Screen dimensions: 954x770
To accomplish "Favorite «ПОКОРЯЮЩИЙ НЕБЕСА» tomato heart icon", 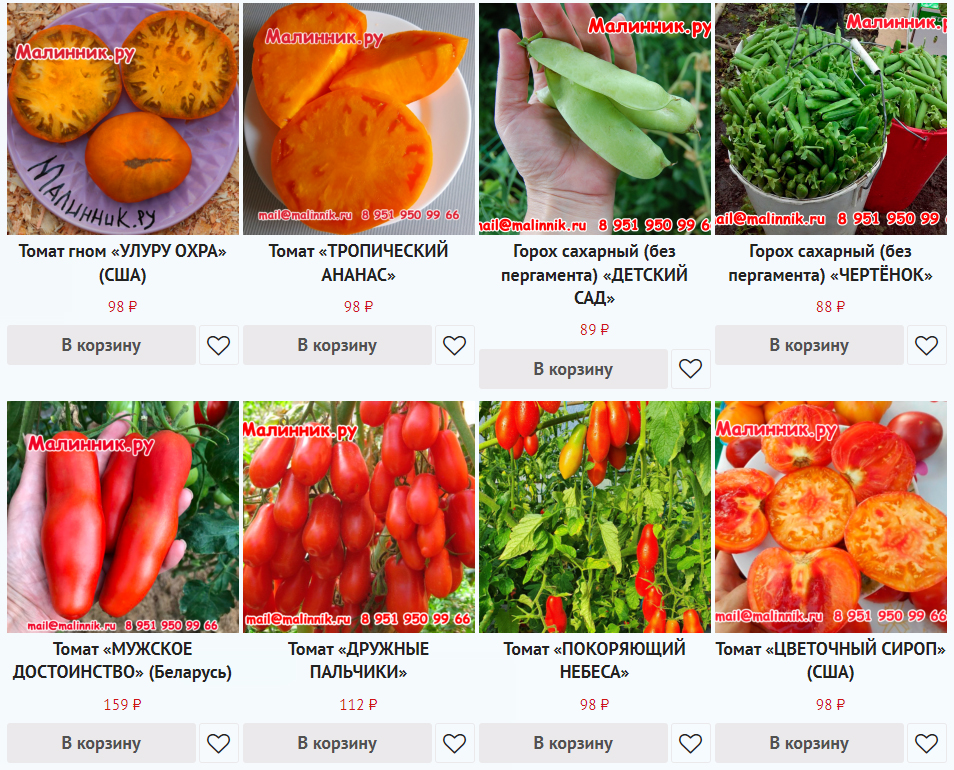I will pos(691,743).
